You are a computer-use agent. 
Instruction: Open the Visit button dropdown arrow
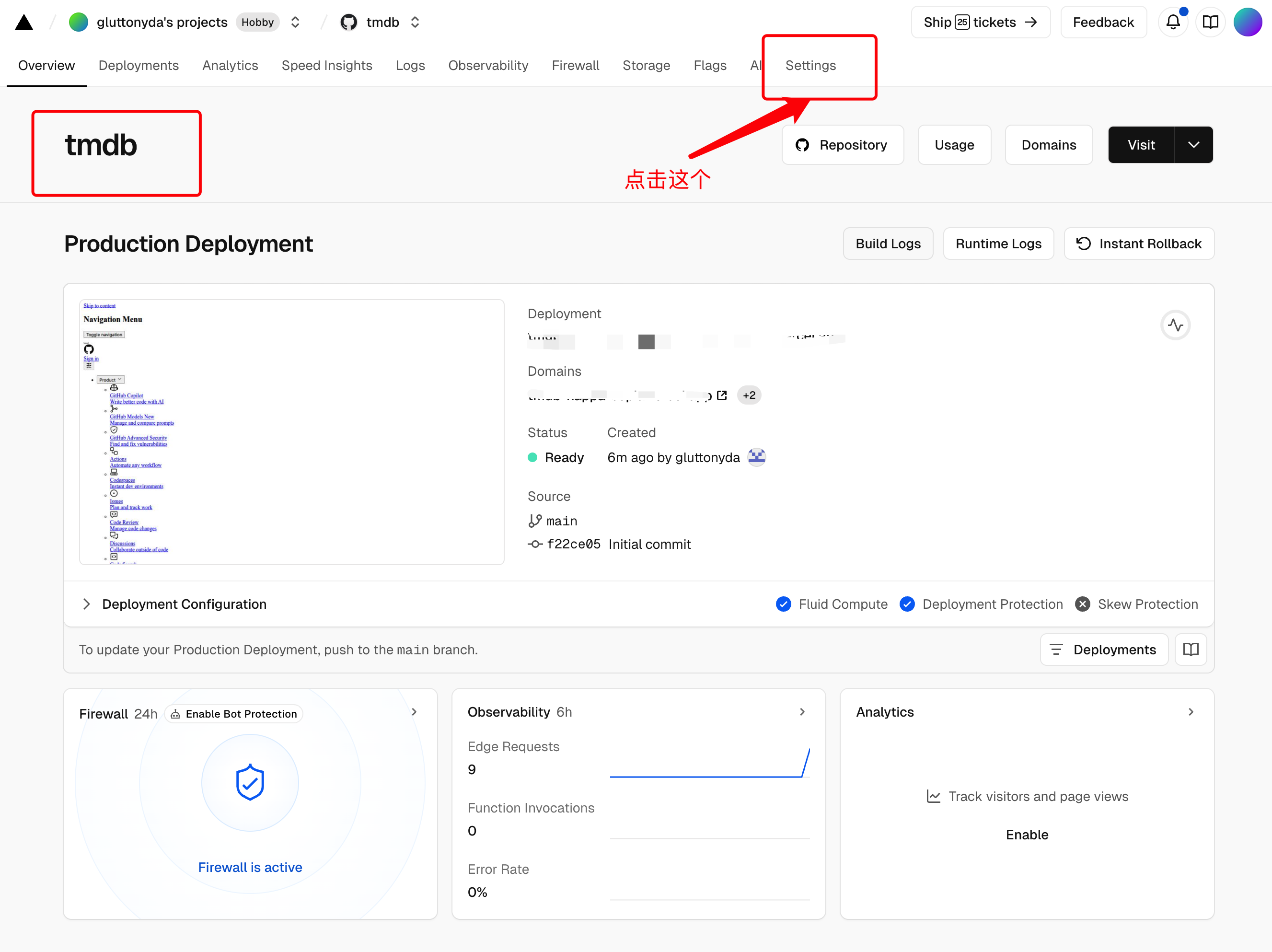[x=1194, y=145]
